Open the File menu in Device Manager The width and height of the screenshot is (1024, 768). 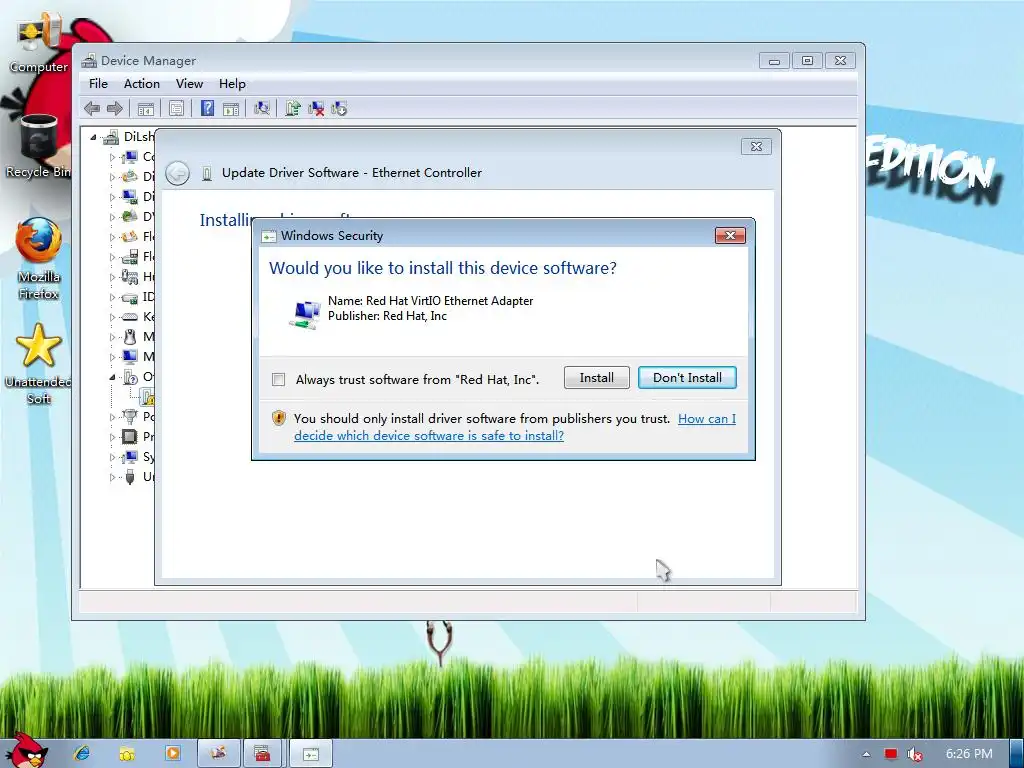pyautogui.click(x=99, y=84)
